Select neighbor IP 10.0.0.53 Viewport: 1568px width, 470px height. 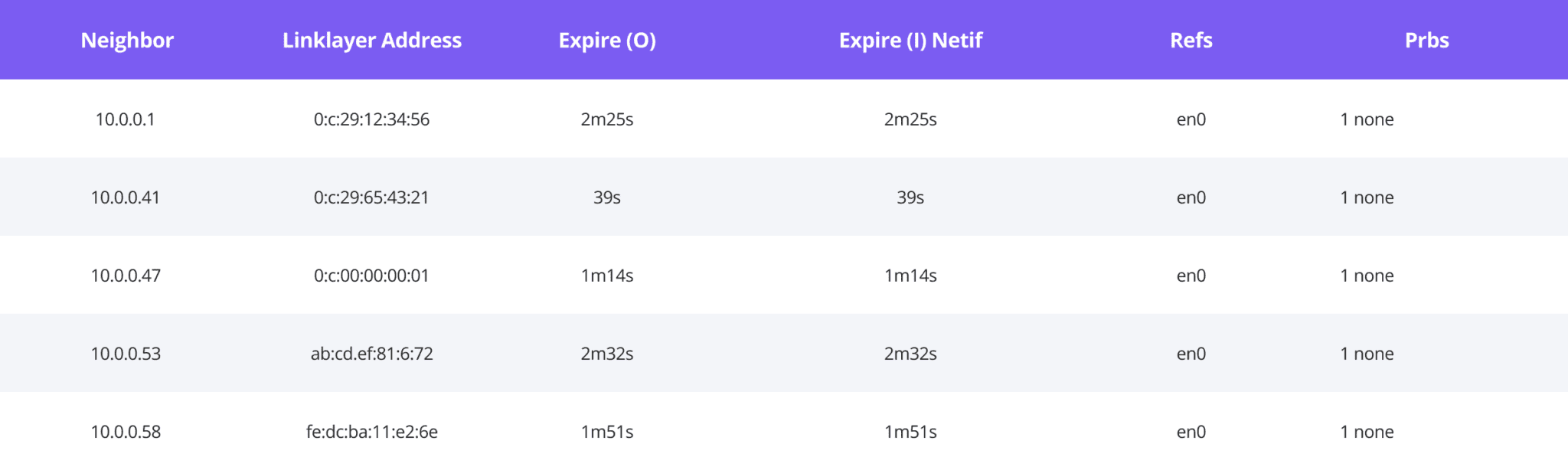coord(126,354)
